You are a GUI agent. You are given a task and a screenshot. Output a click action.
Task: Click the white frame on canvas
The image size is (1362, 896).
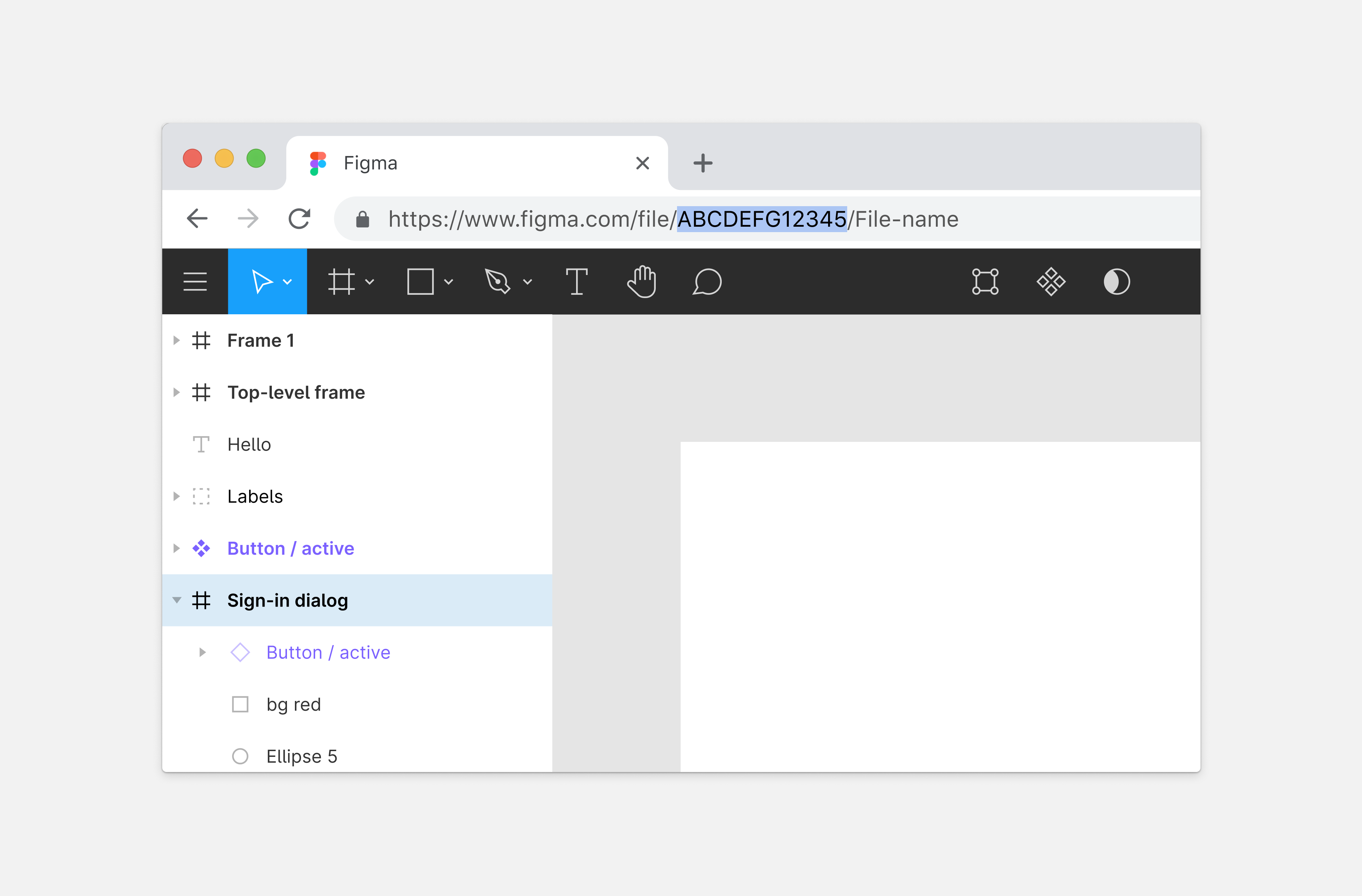(940, 607)
